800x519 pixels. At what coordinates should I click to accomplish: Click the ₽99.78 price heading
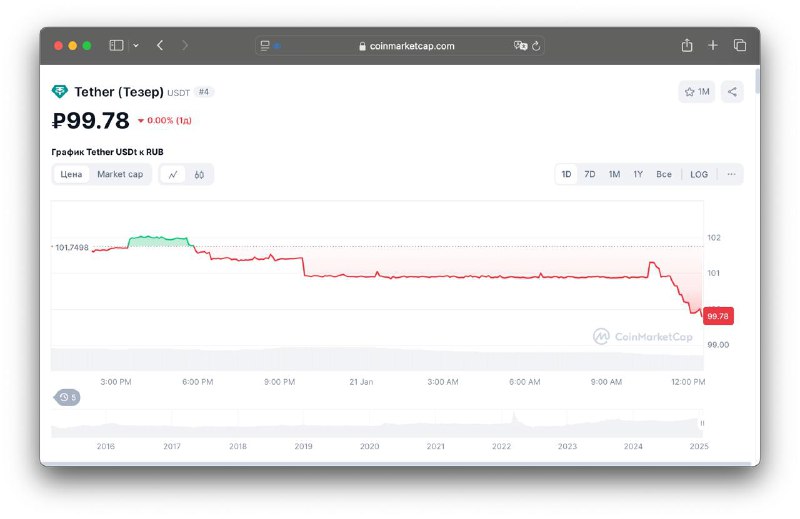click(91, 121)
